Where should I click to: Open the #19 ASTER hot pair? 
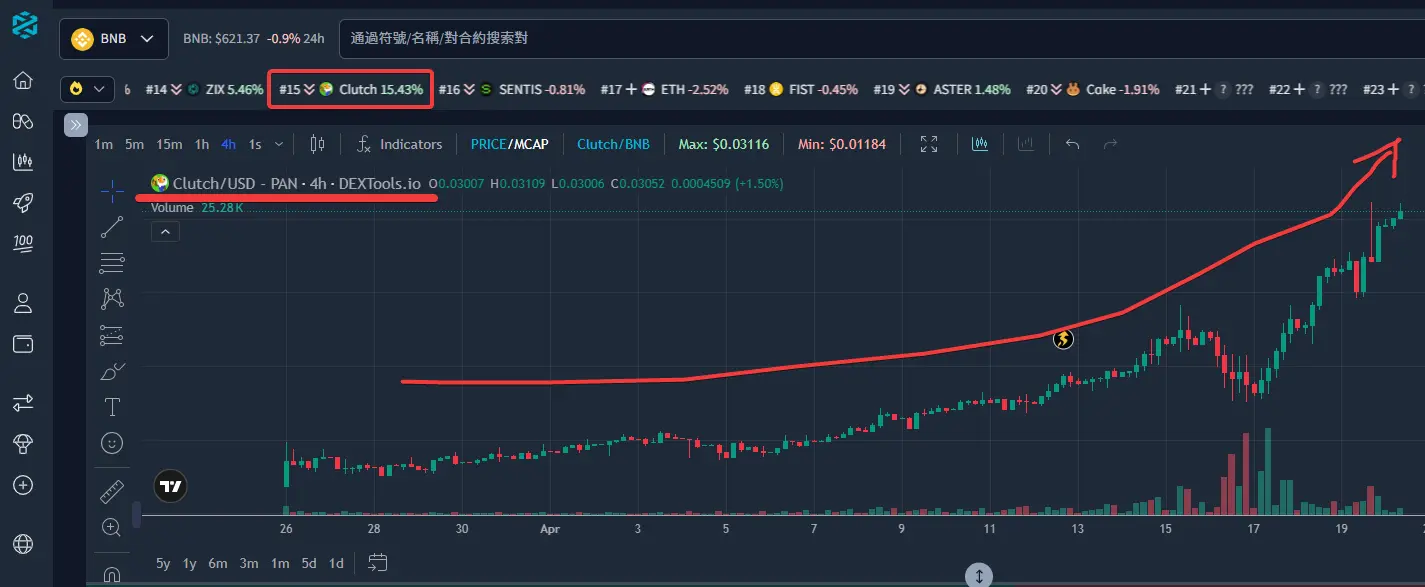(942, 89)
